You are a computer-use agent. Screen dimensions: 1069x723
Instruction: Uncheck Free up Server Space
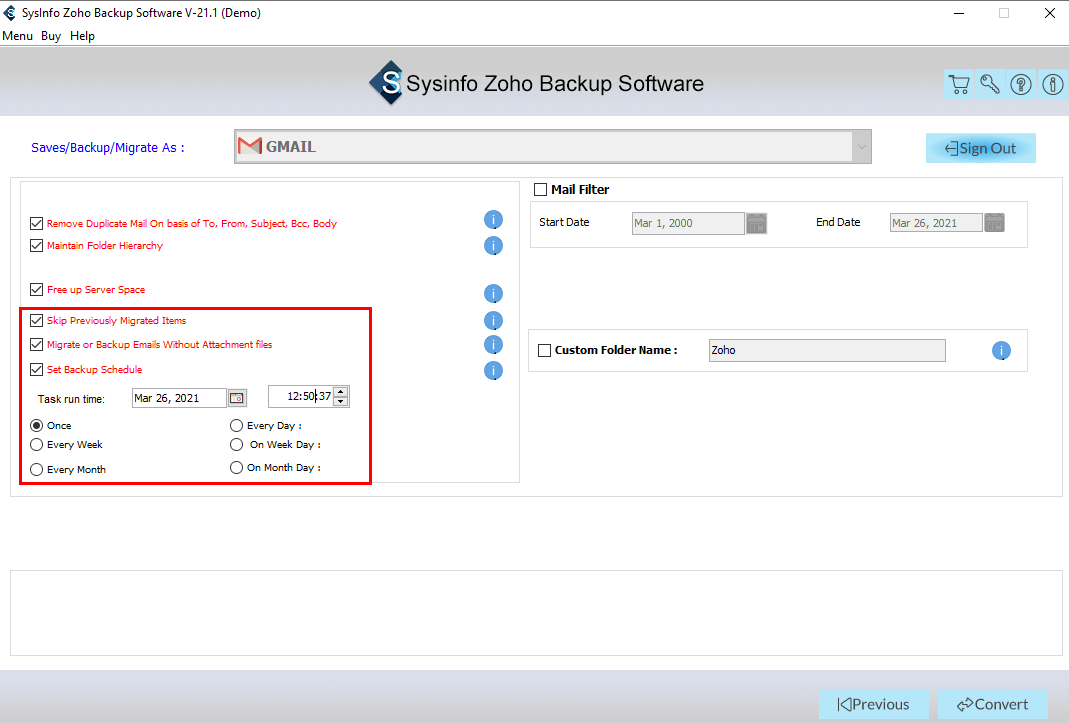pyautogui.click(x=37, y=290)
